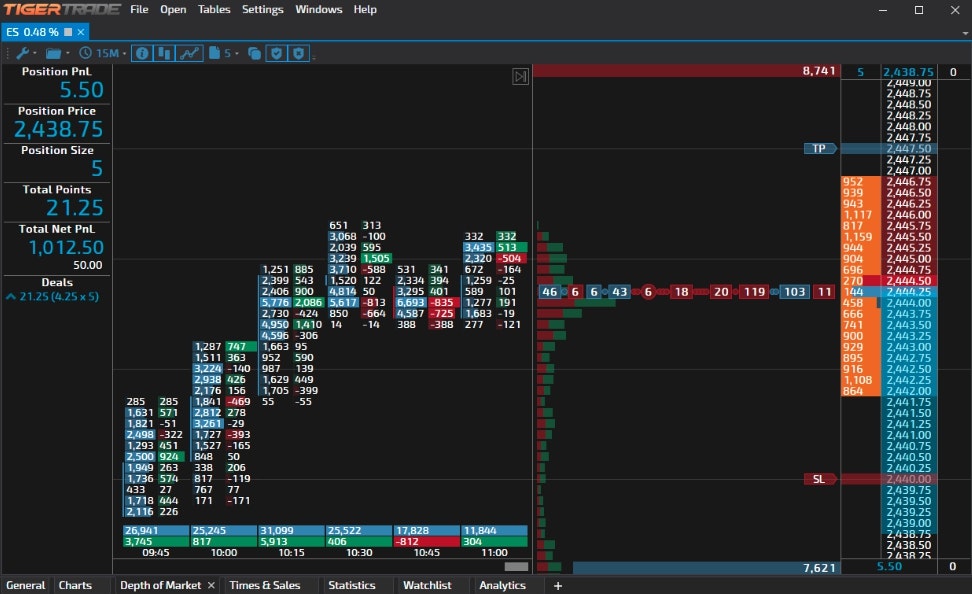Enable the checked shield protection icon
The width and height of the screenshot is (972, 594).
pyautogui.click(x=277, y=53)
